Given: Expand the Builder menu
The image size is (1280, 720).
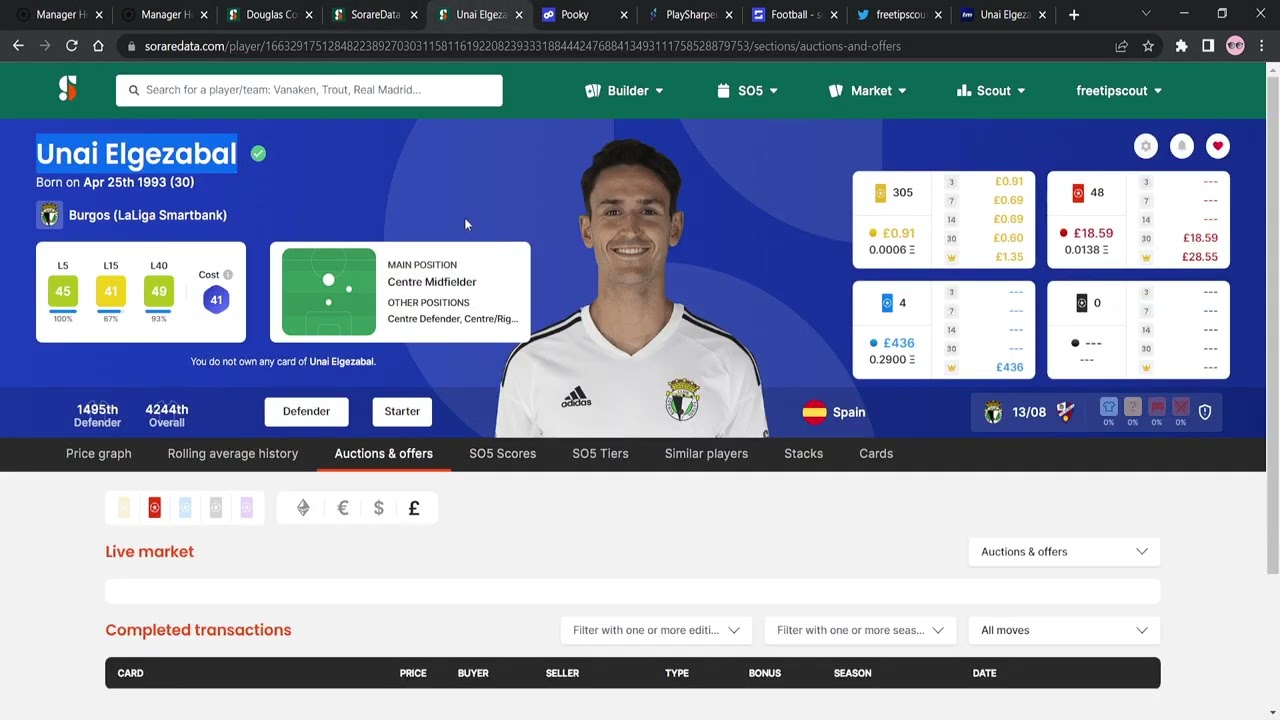Looking at the screenshot, I should click(624, 90).
